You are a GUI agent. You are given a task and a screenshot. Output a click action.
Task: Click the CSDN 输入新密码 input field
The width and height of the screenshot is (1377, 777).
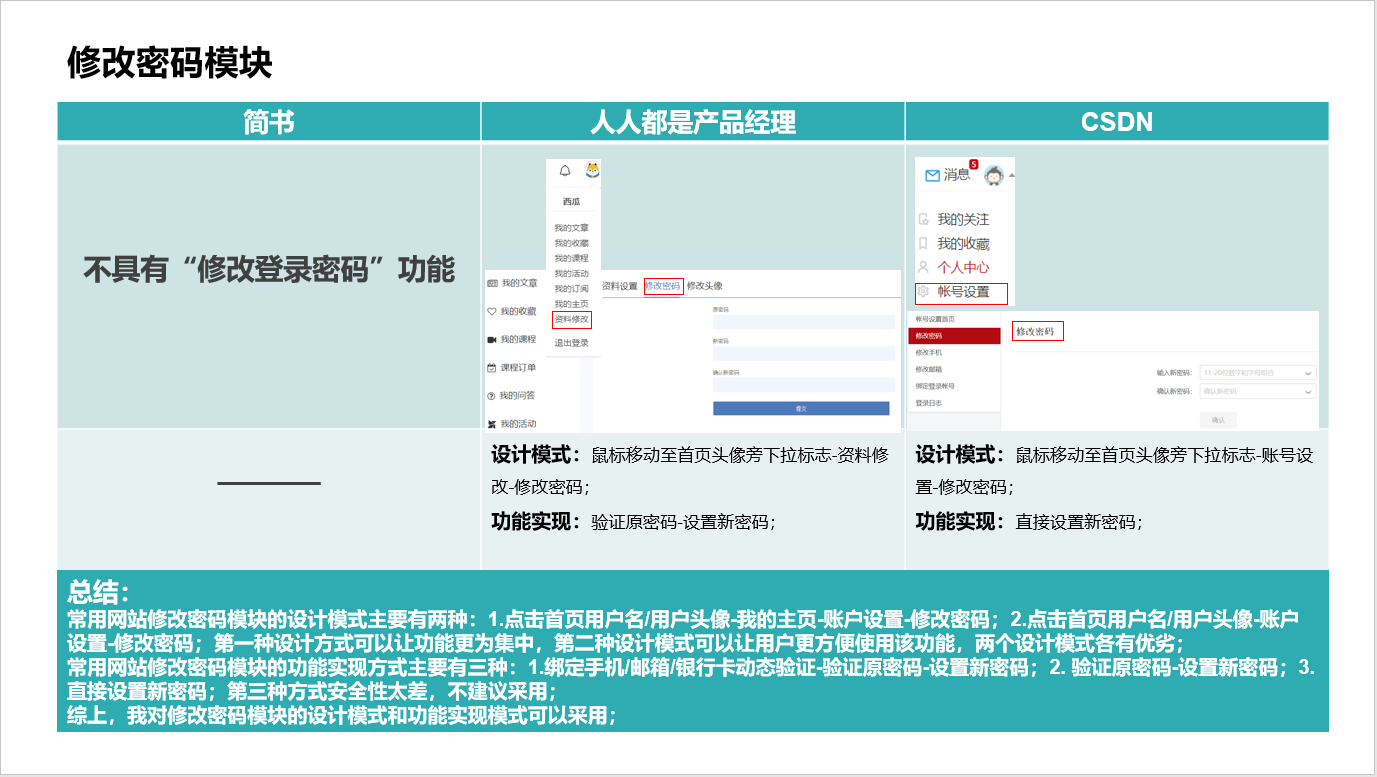1257,373
